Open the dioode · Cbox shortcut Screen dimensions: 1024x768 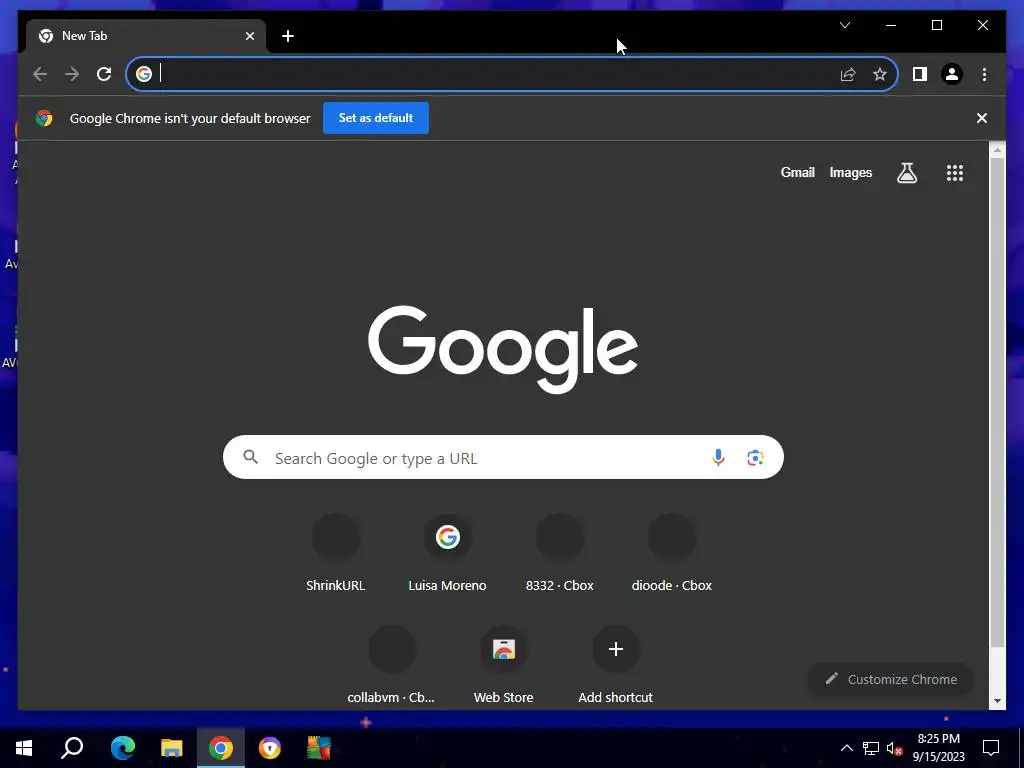(671, 552)
